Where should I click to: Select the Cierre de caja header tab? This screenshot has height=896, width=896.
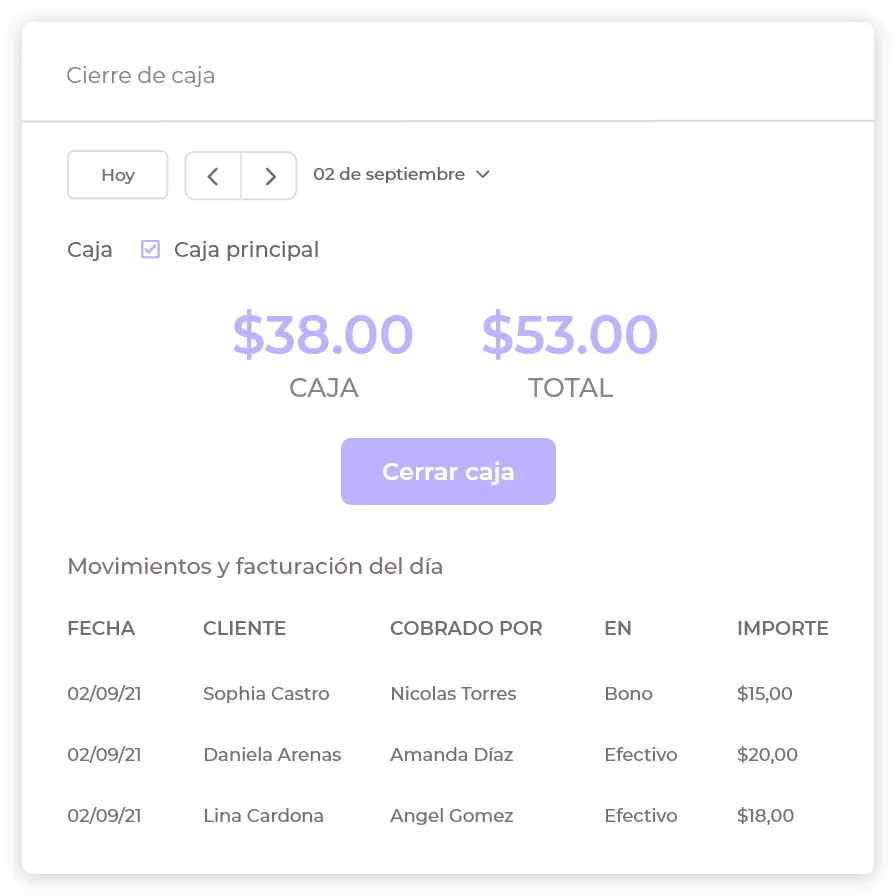(141, 76)
